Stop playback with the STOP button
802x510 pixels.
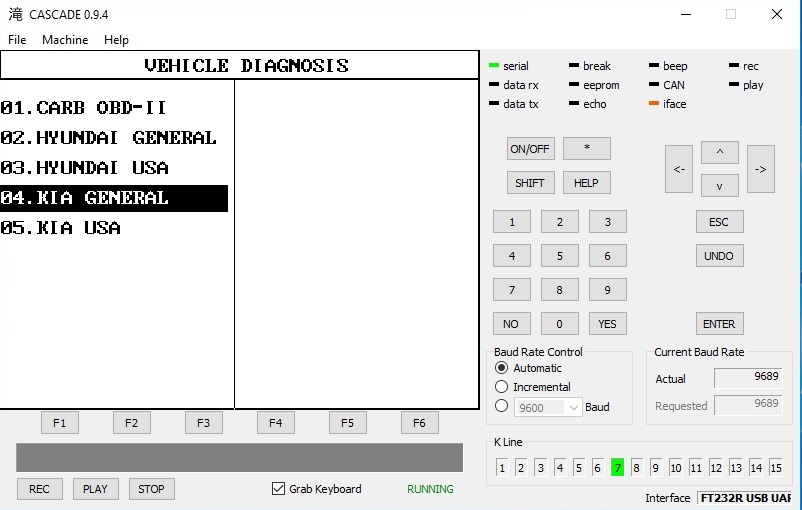pyautogui.click(x=151, y=489)
